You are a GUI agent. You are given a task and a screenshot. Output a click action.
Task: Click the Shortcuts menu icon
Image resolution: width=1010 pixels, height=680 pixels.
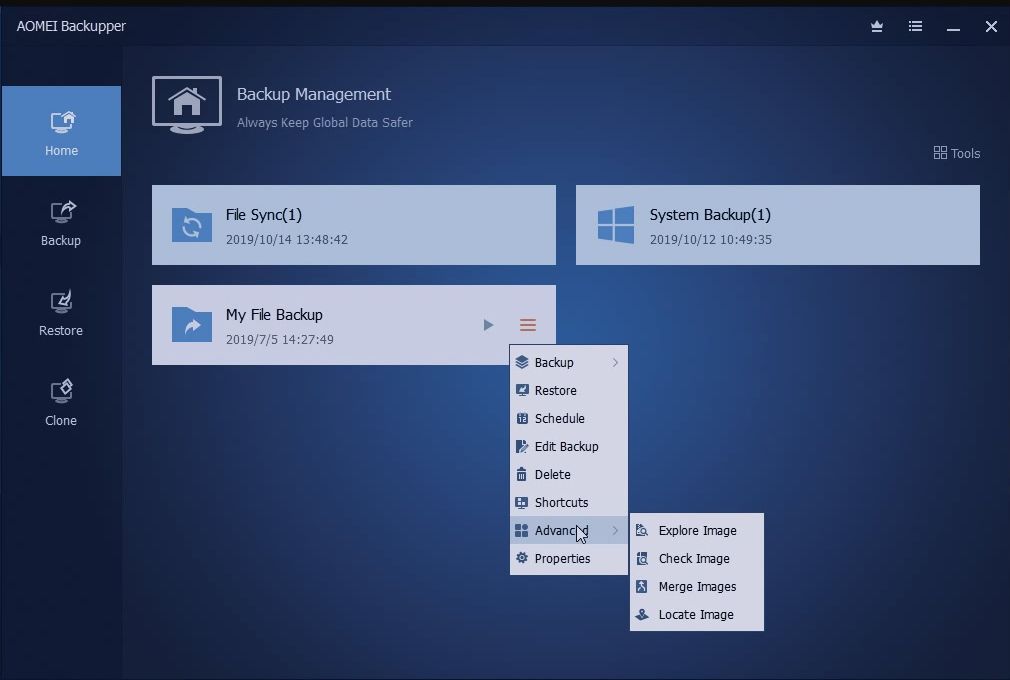(522, 502)
